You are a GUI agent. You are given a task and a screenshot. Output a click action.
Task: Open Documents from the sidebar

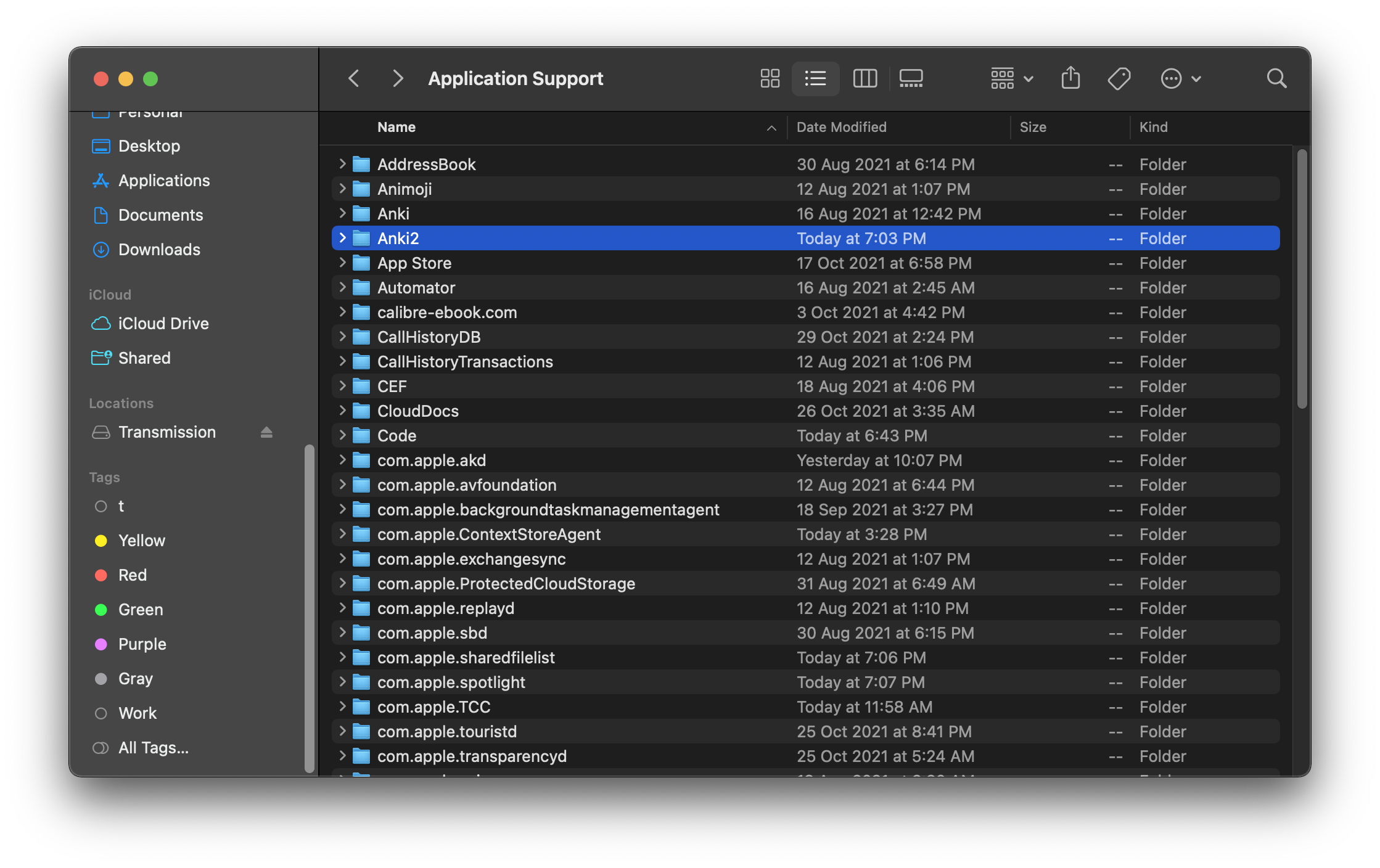160,215
